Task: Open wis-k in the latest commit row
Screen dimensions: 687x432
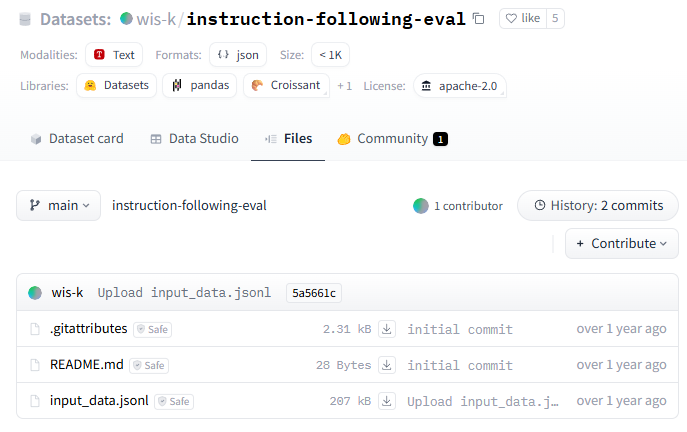Action: [x=67, y=292]
